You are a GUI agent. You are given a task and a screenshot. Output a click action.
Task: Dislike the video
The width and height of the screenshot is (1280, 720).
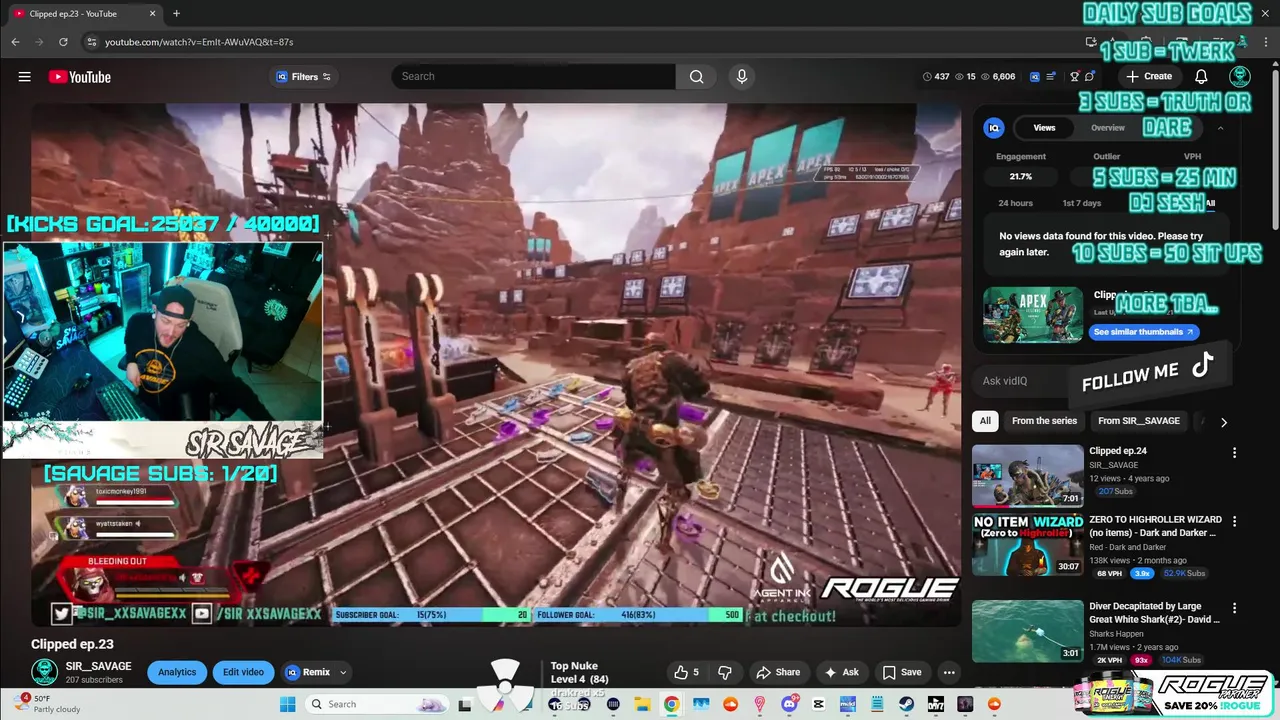(x=726, y=672)
